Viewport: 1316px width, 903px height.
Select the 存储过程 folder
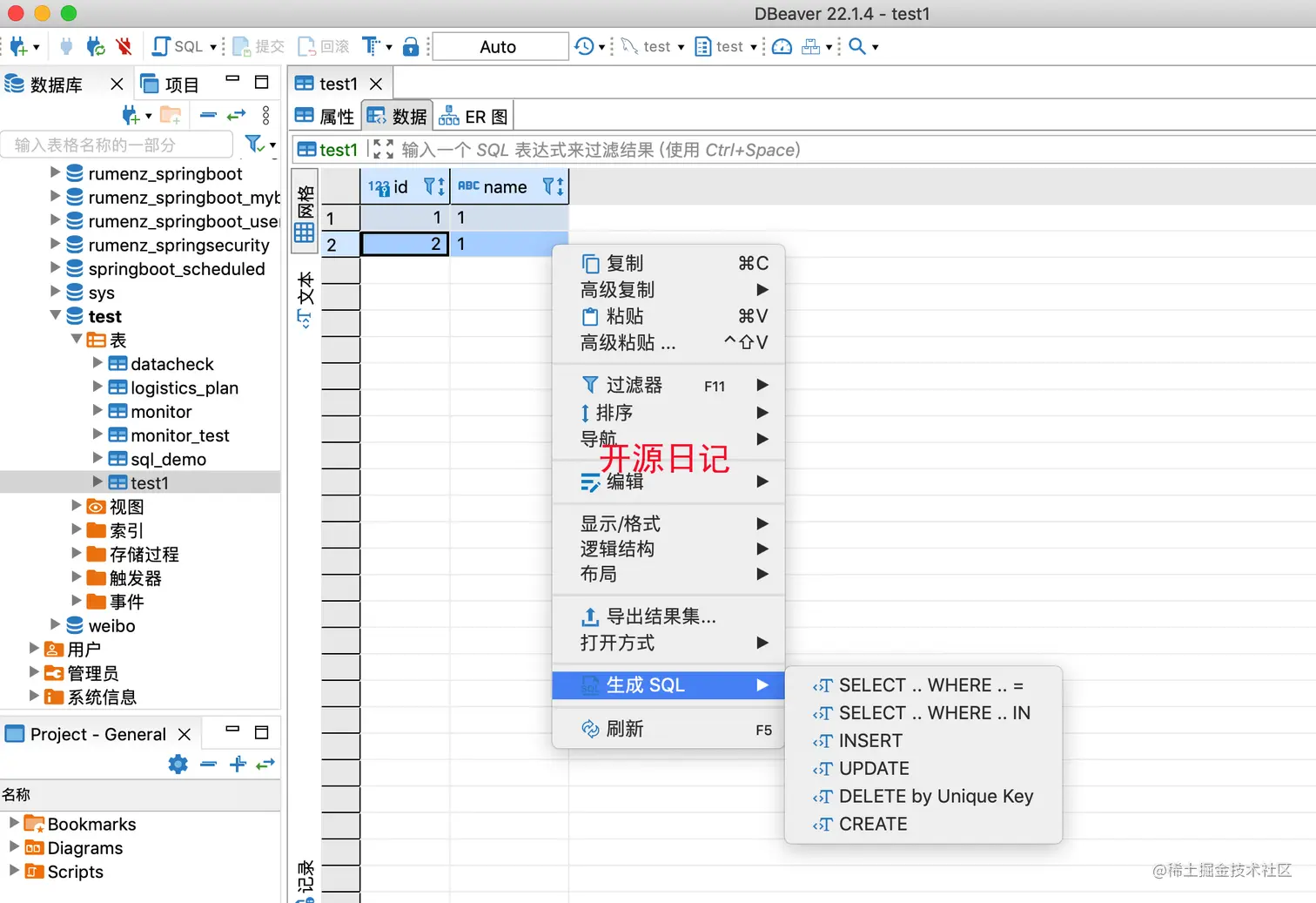144,554
